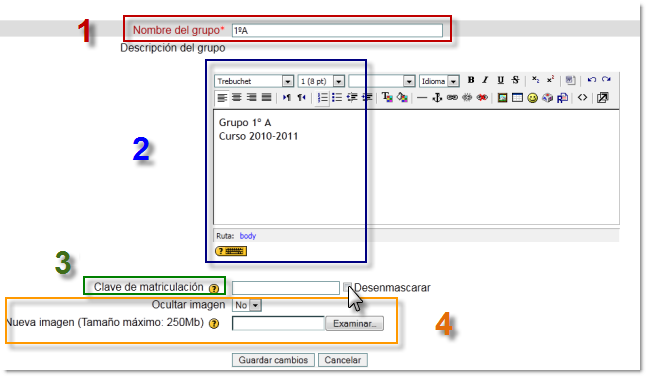Screen dimensions: 646x376
Task: Insert an image in the editor
Action: pyautogui.click(x=502, y=98)
